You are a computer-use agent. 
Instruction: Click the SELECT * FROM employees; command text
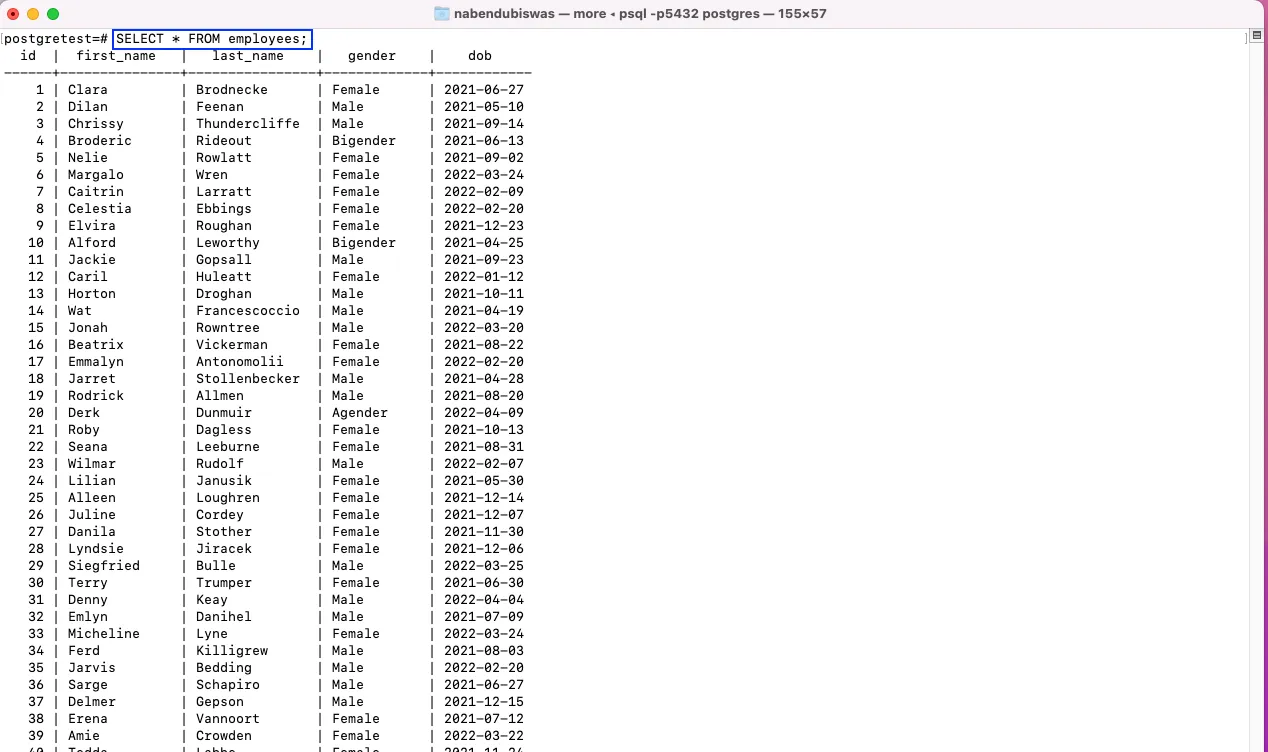[x=212, y=39]
